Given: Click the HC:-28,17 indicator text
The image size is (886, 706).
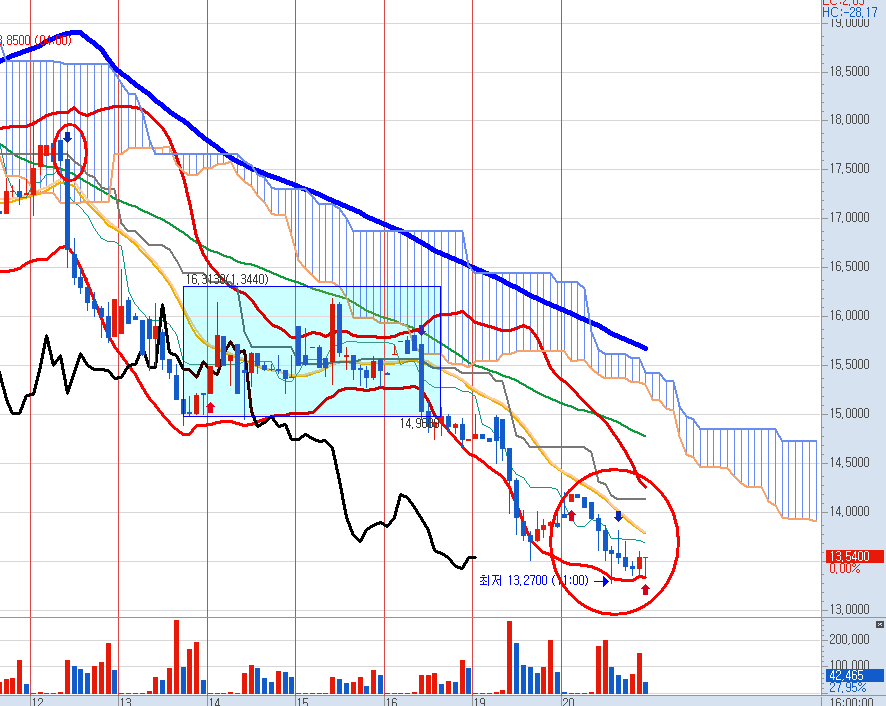Looking at the screenshot, I should [850, 12].
